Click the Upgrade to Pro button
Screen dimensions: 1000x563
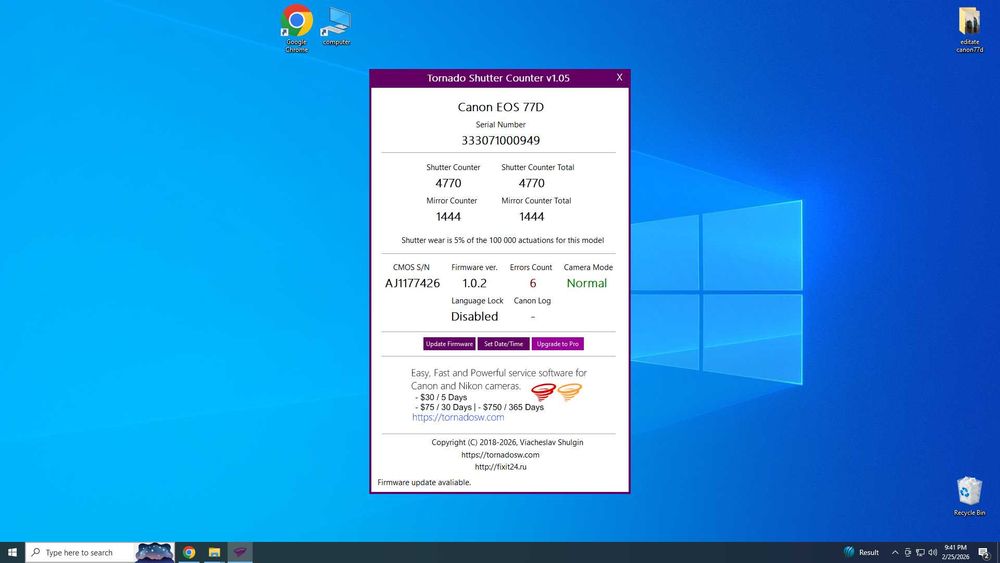pyautogui.click(x=557, y=344)
